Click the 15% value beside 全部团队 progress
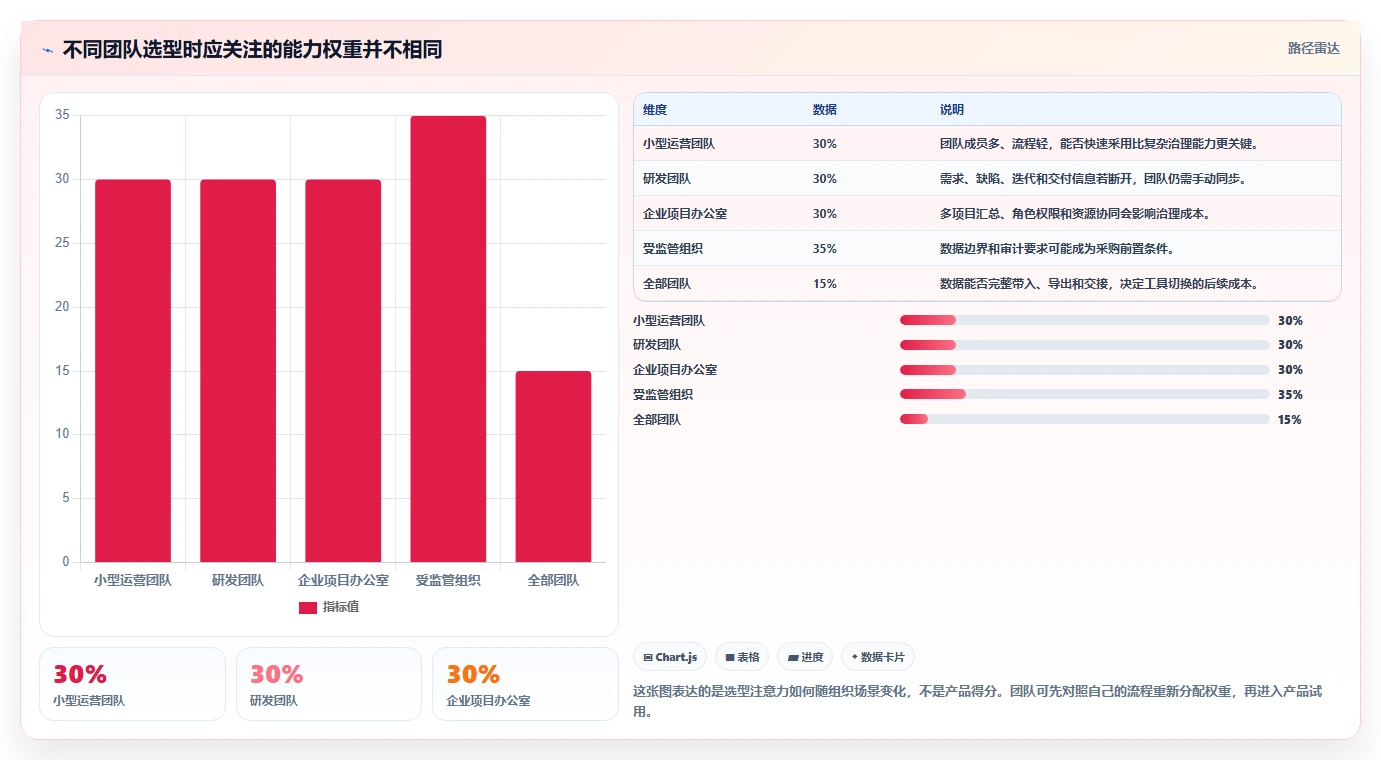 click(x=1290, y=419)
